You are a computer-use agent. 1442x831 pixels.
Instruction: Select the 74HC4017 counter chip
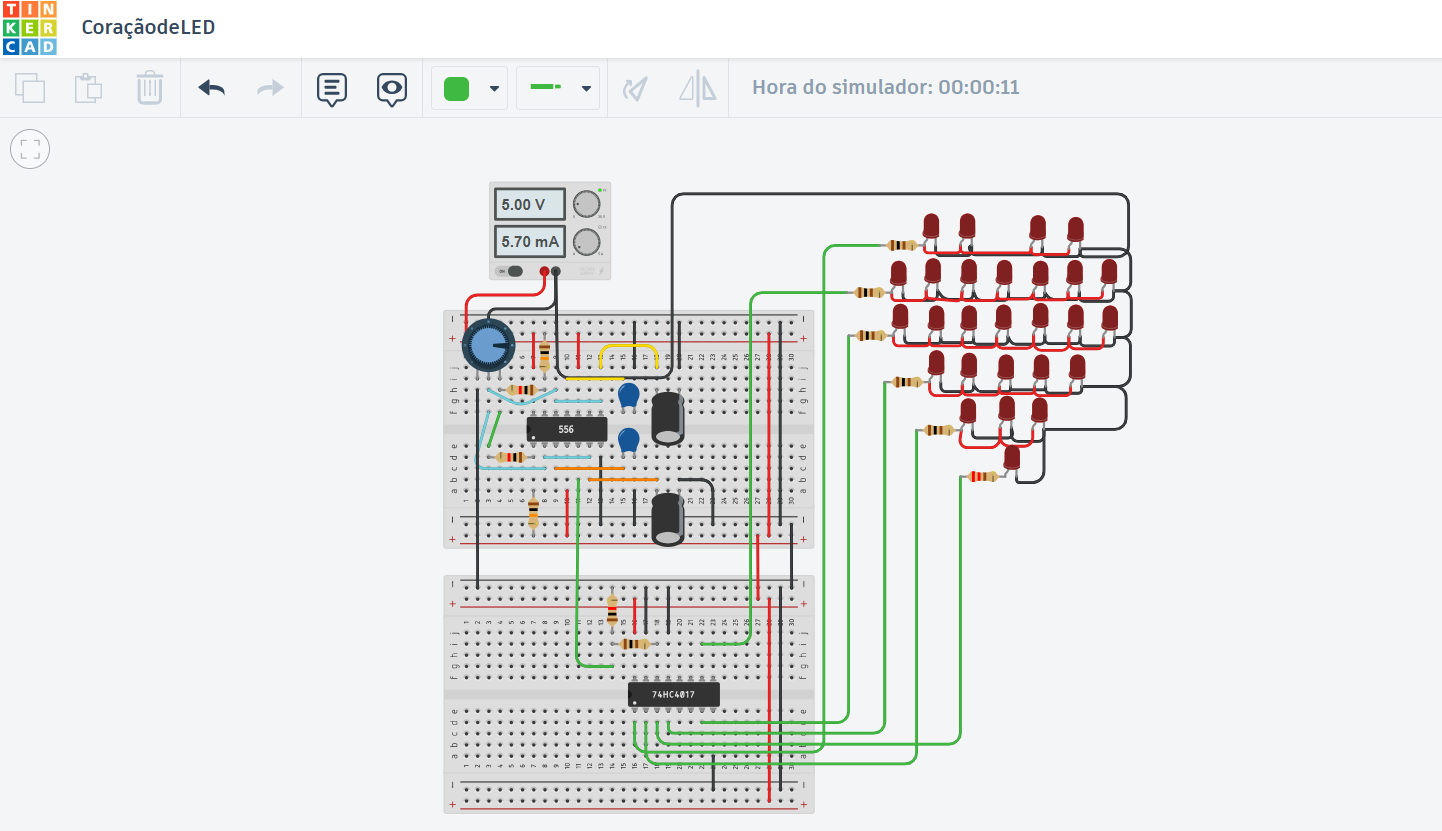pos(674,694)
